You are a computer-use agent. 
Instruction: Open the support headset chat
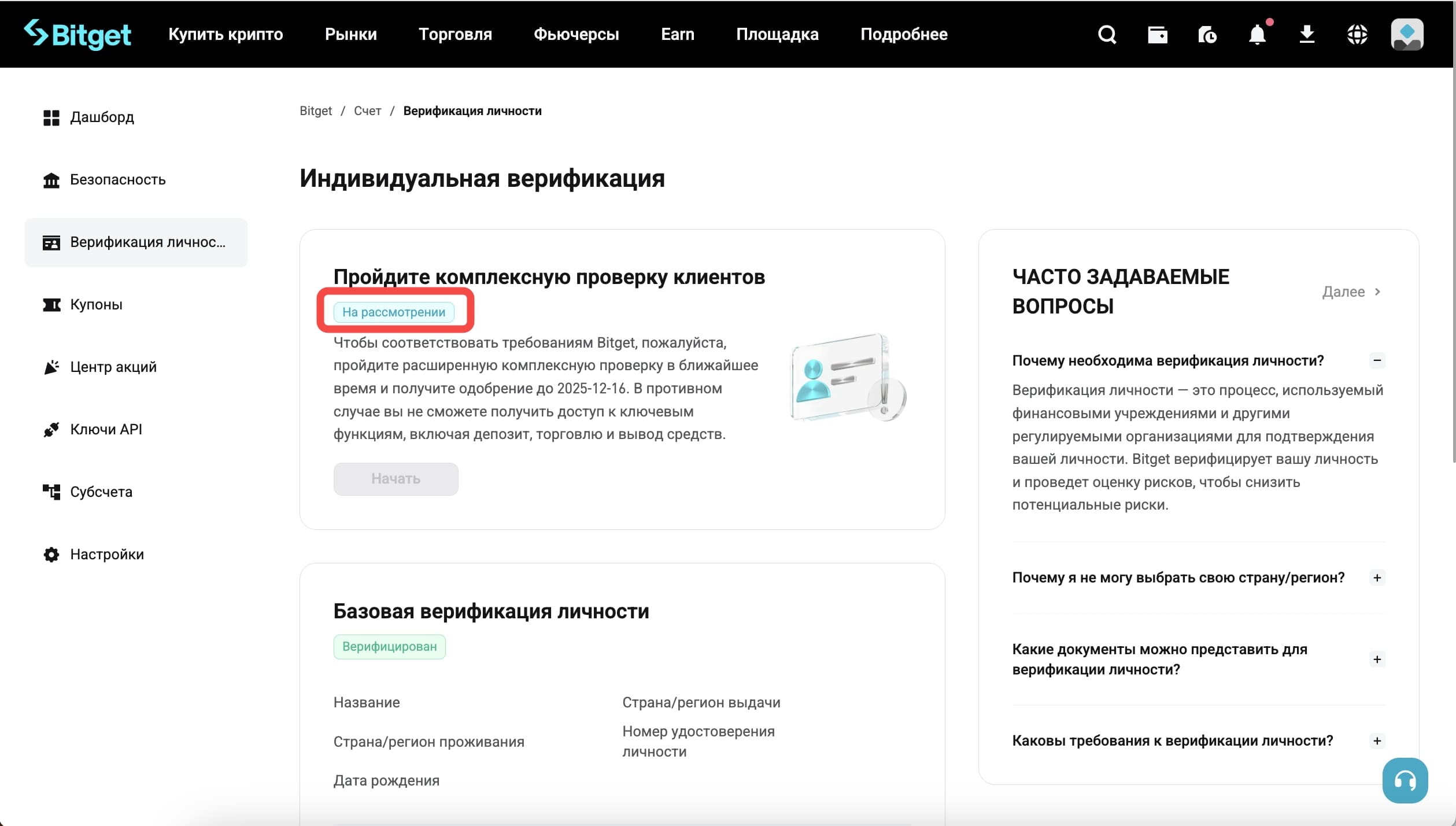1405,780
